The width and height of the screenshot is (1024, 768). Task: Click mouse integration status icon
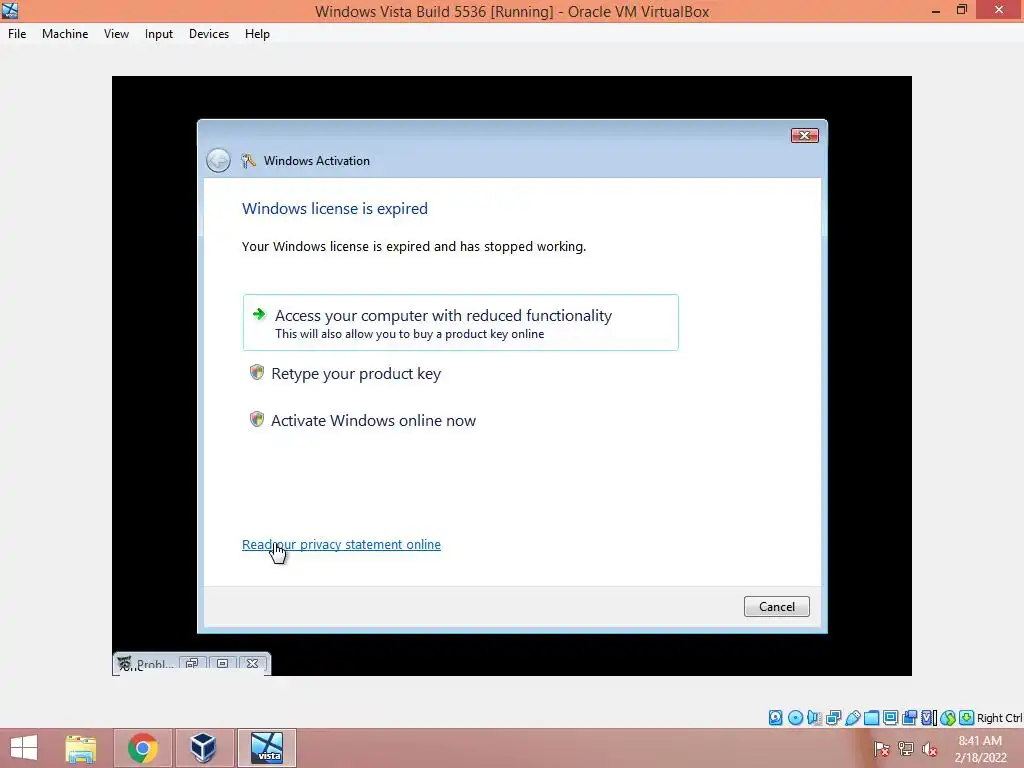[948, 718]
